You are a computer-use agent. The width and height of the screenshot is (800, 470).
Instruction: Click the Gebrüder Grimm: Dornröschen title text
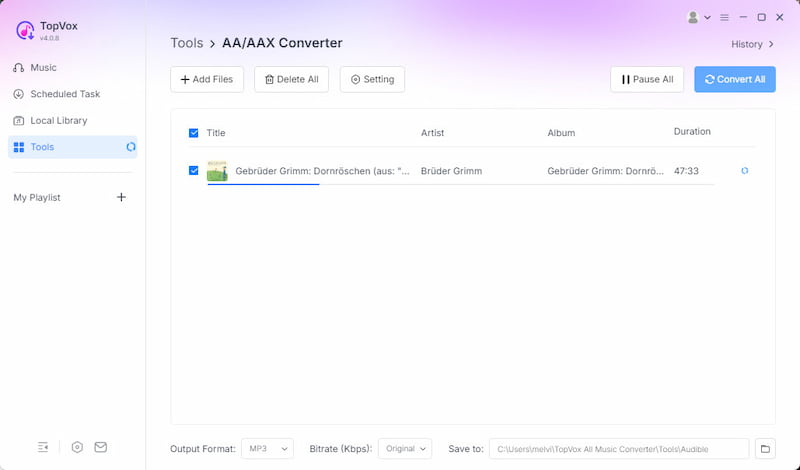click(322, 171)
